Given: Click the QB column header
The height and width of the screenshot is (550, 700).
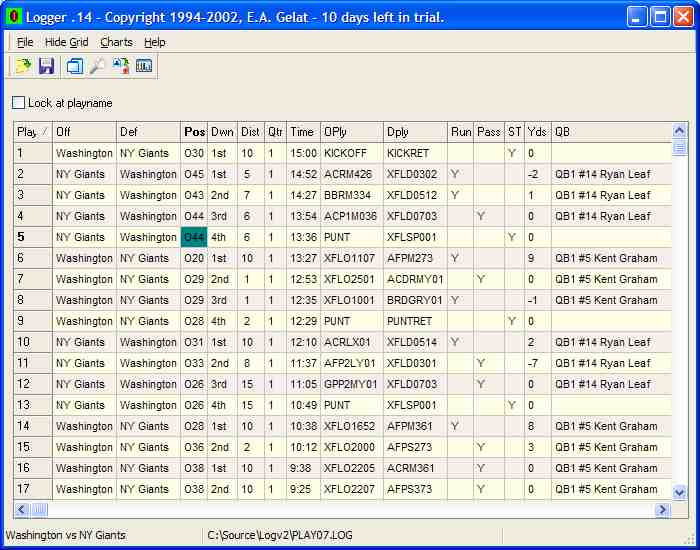Looking at the screenshot, I should point(612,132).
